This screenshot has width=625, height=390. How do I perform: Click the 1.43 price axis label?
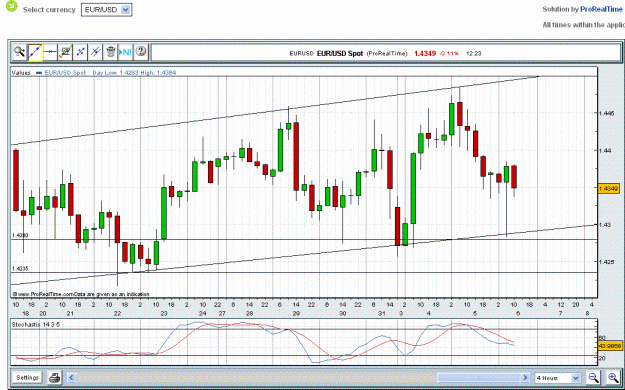coord(605,225)
